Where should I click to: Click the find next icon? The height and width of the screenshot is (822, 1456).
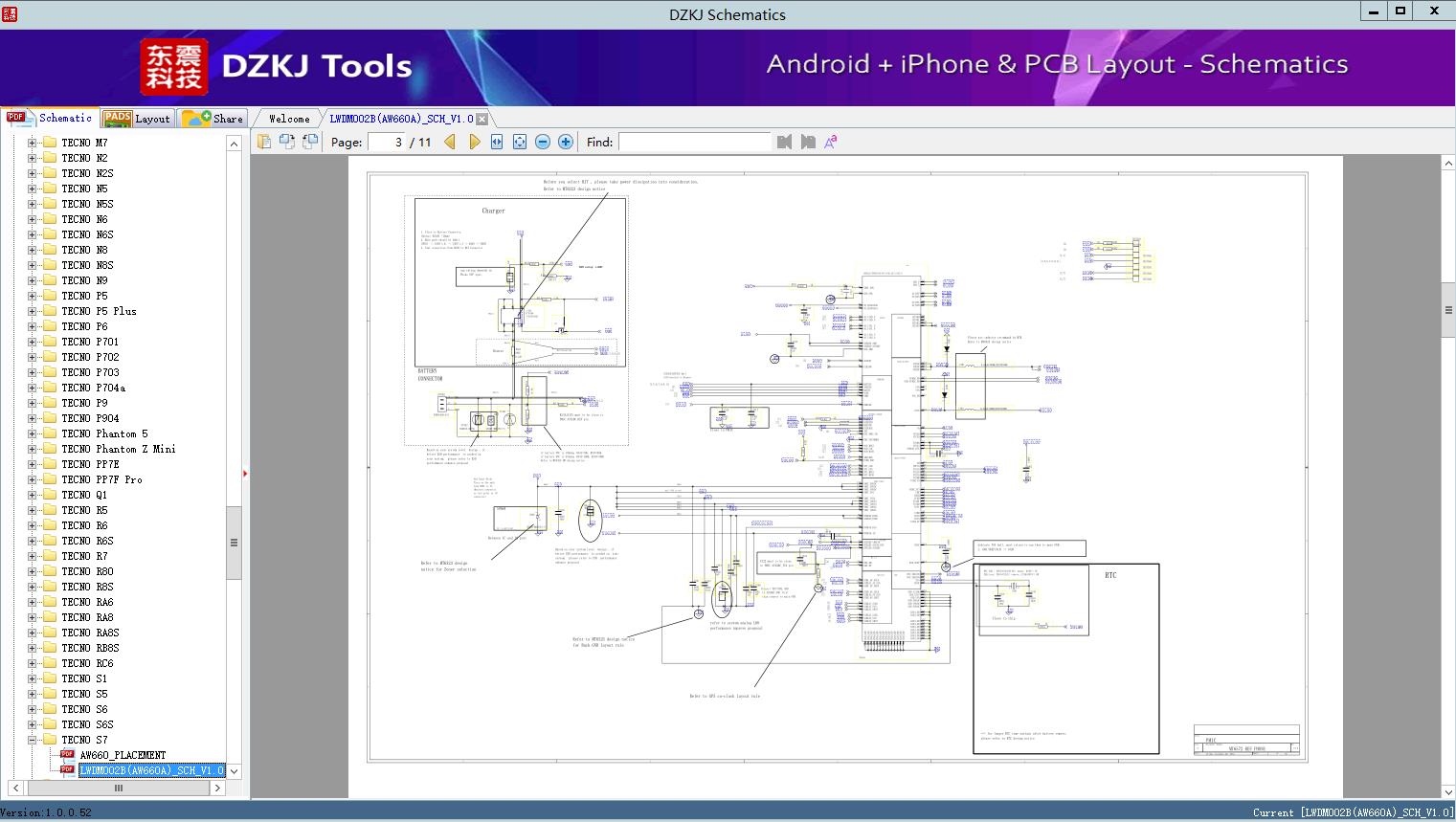pos(808,142)
